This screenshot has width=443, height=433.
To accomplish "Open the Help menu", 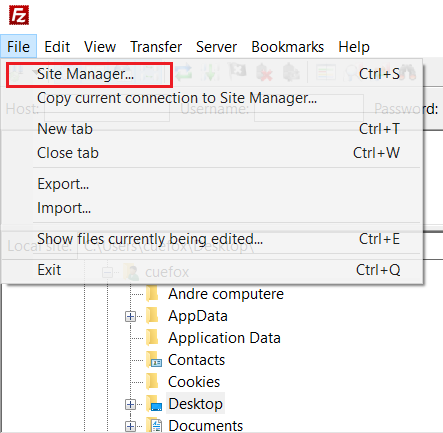I will coord(354,47).
